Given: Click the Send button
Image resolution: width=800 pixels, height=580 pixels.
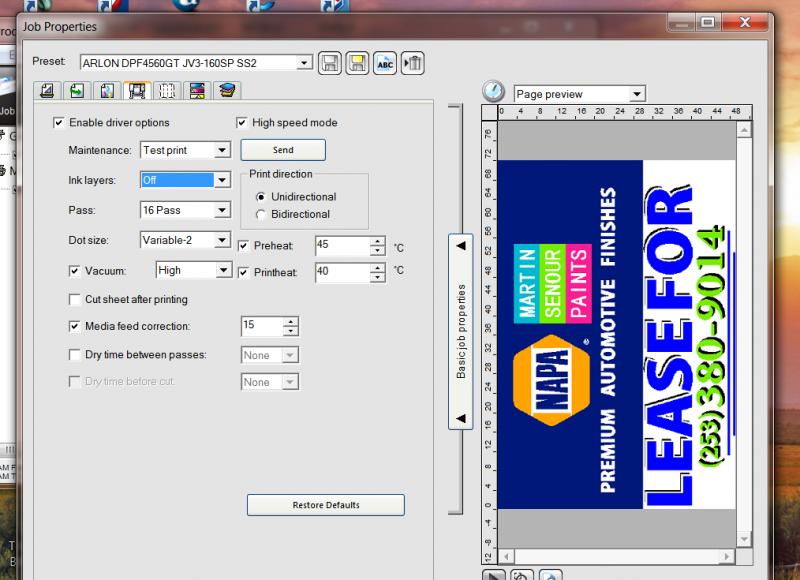Looking at the screenshot, I should pyautogui.click(x=283, y=150).
